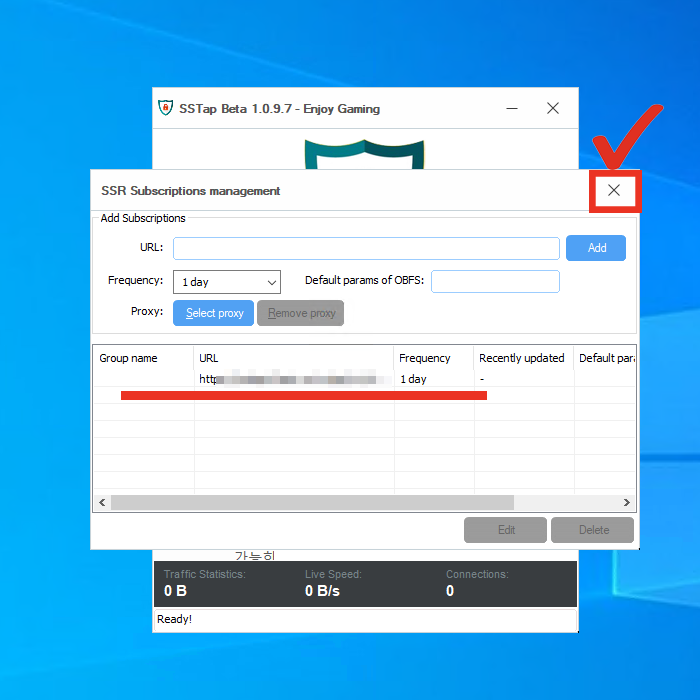Click the Recently updated column header
The image size is (700, 700).
[524, 358]
